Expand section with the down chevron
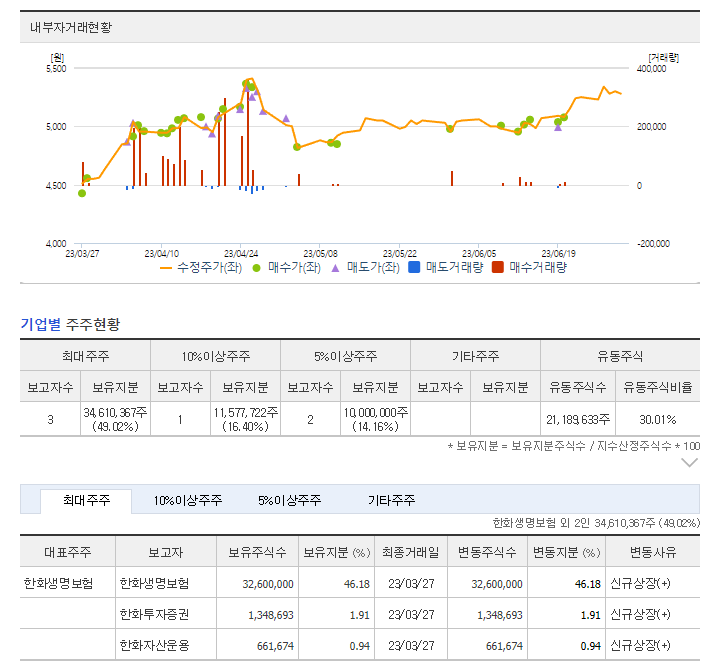Viewport: 715px width, 670px height. coord(689,463)
